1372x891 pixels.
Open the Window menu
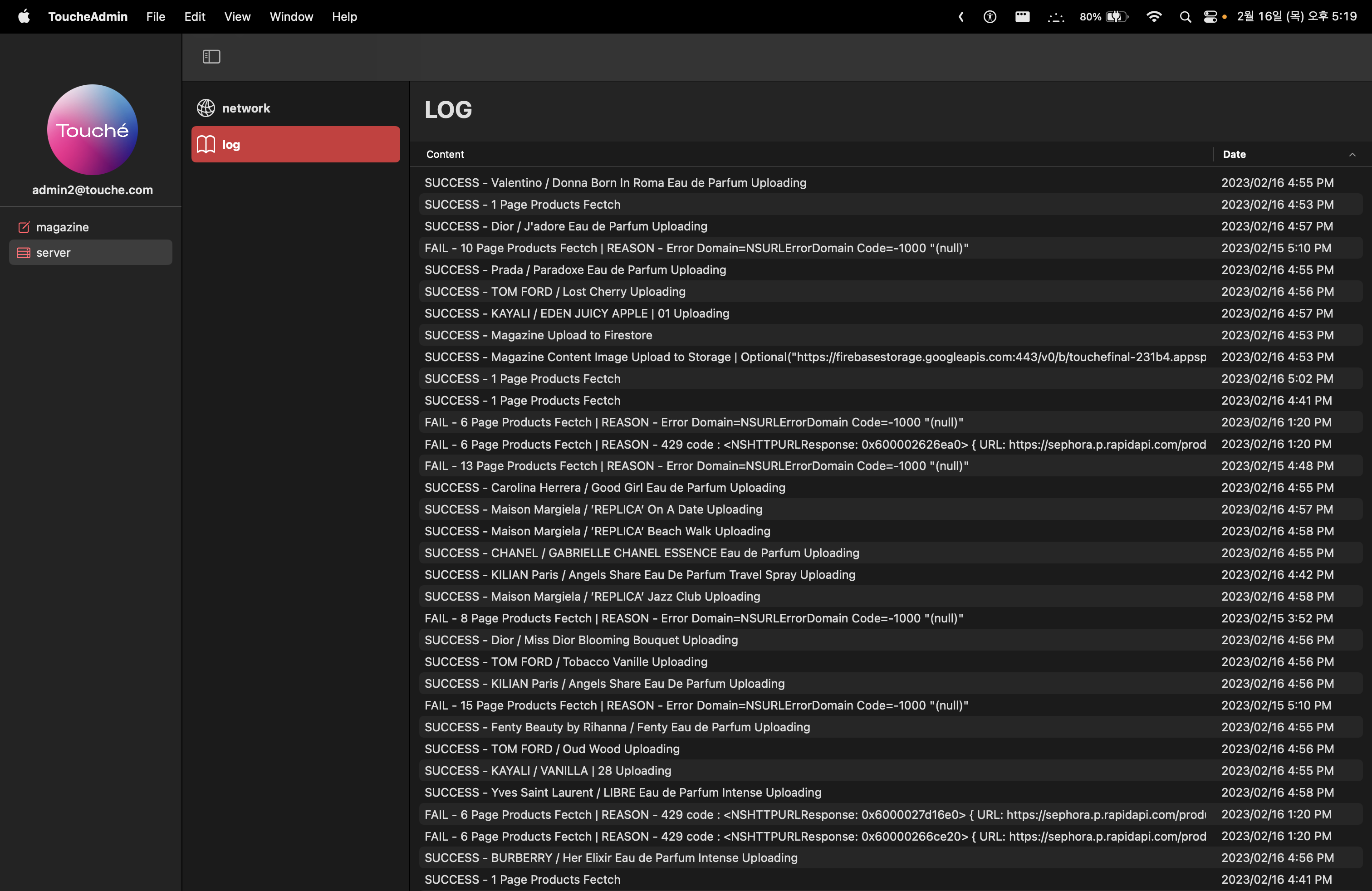click(291, 17)
